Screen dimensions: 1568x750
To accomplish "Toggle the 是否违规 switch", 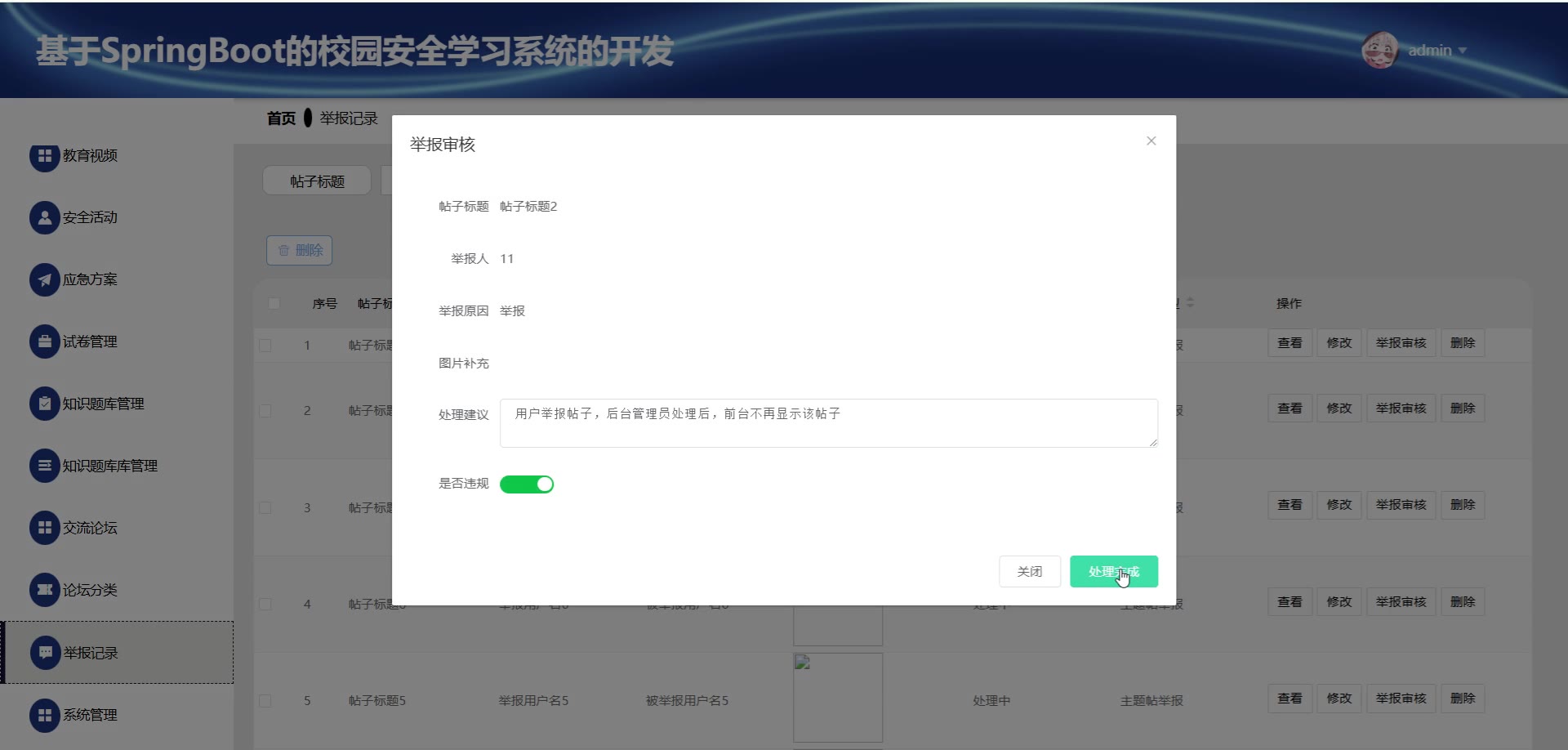I will tap(527, 484).
